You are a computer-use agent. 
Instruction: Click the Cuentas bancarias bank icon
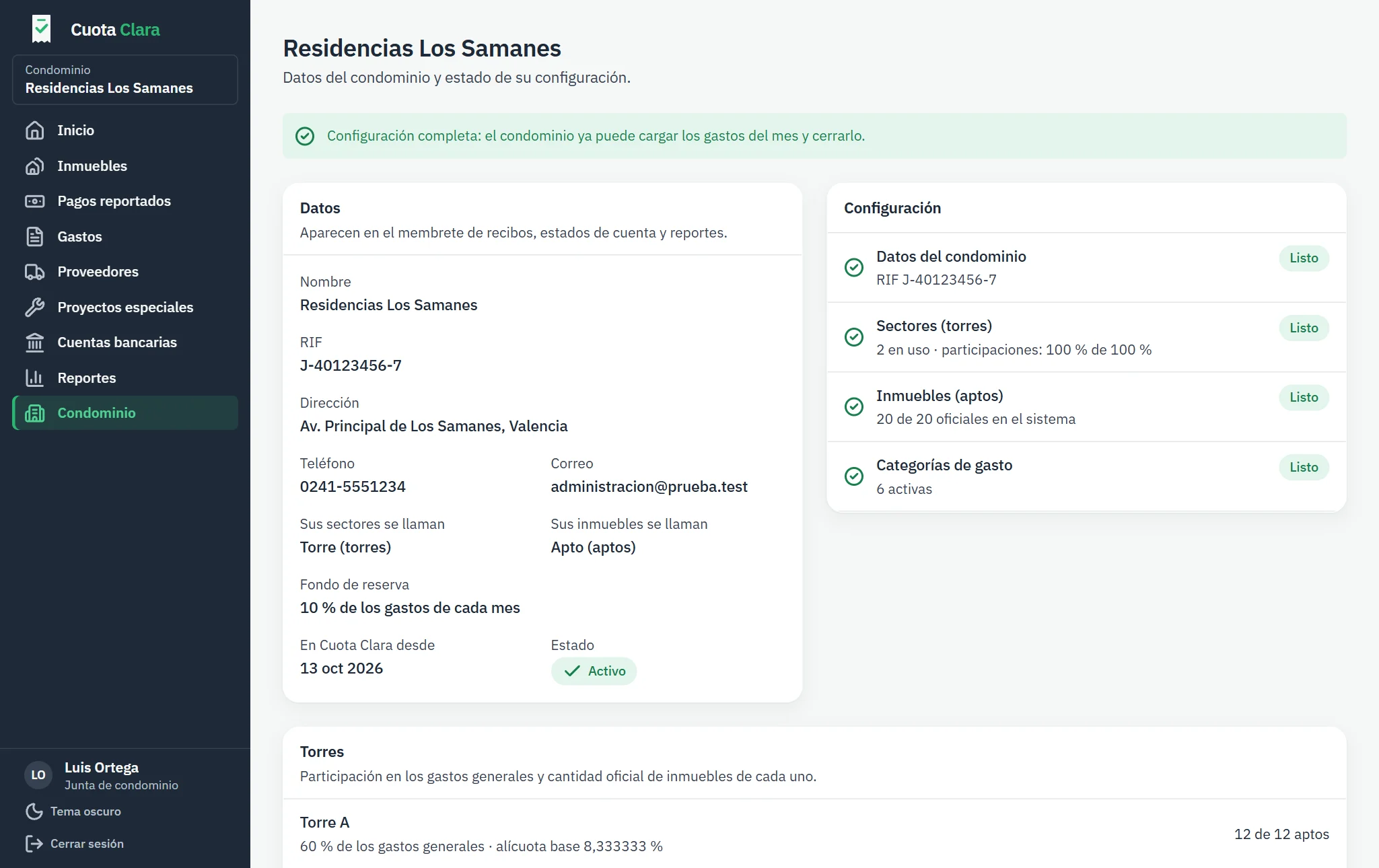(34, 342)
